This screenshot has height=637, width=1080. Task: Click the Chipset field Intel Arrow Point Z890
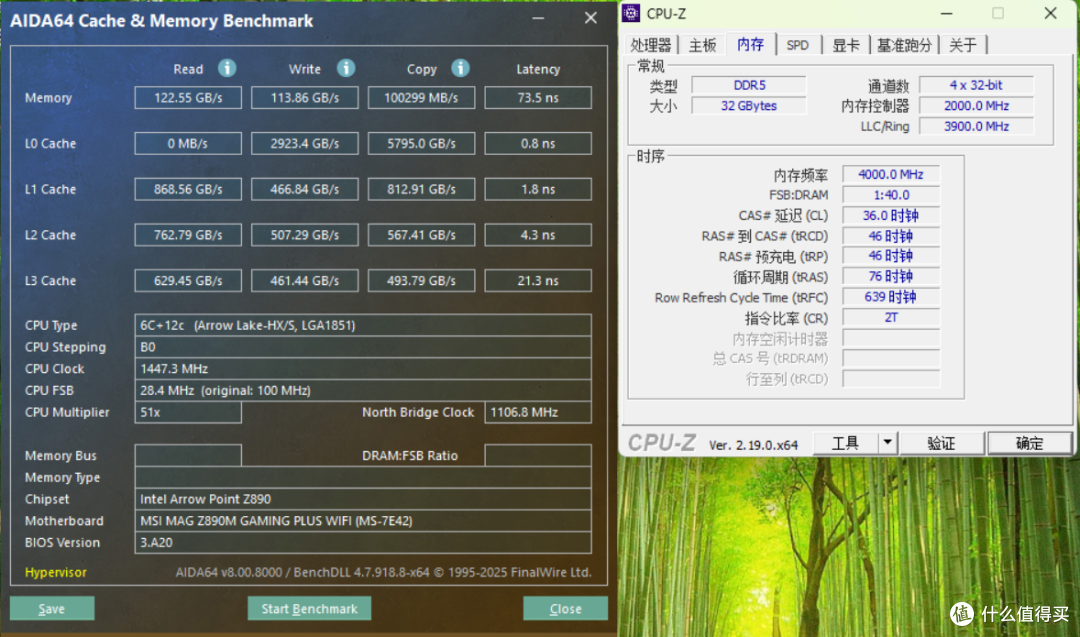point(363,499)
